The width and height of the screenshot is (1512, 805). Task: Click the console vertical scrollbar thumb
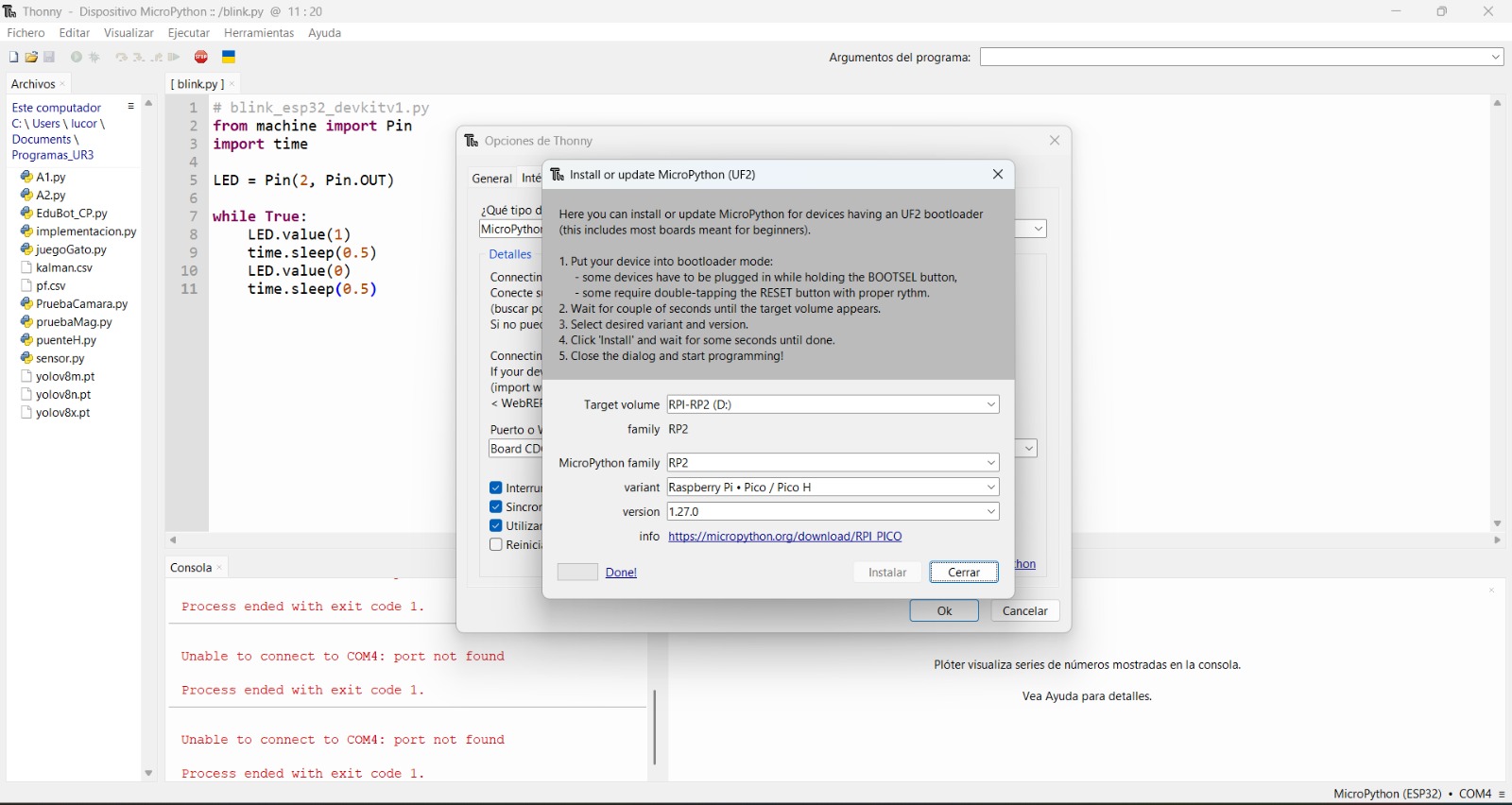[654, 727]
